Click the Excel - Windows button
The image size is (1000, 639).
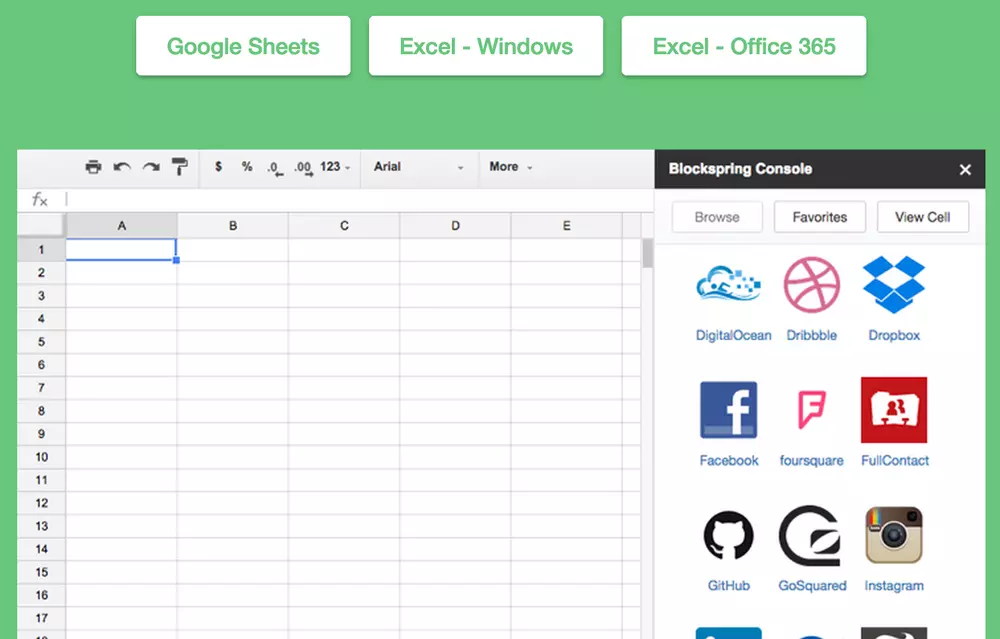pos(486,46)
